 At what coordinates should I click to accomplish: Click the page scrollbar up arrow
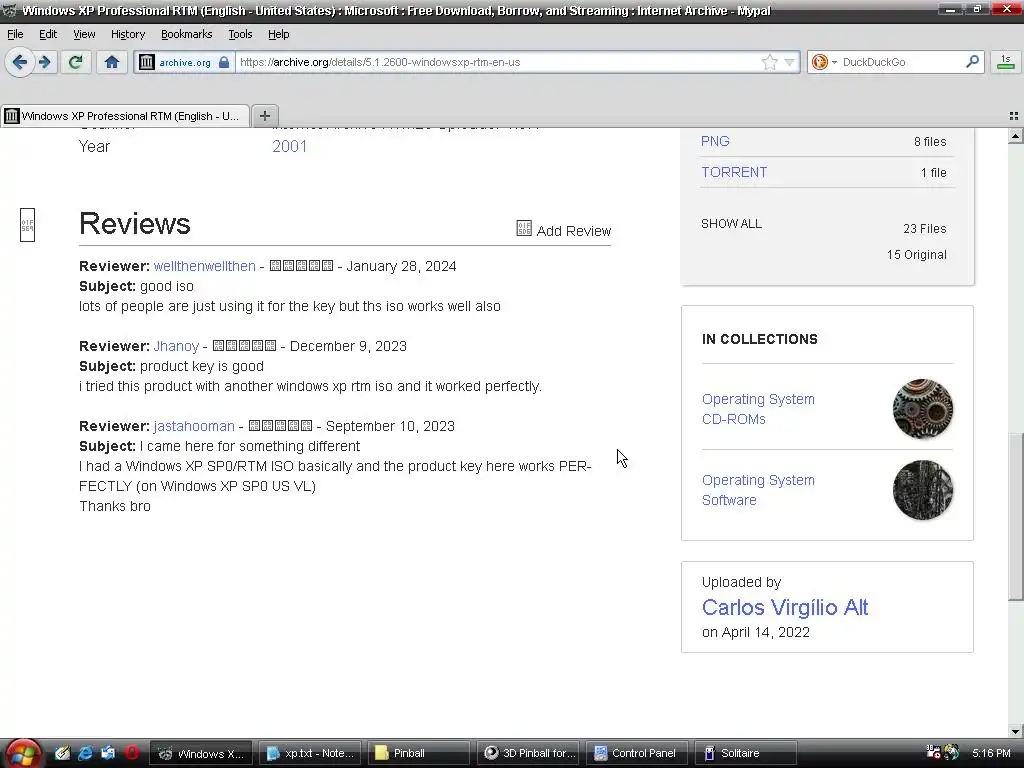pos(1016,136)
